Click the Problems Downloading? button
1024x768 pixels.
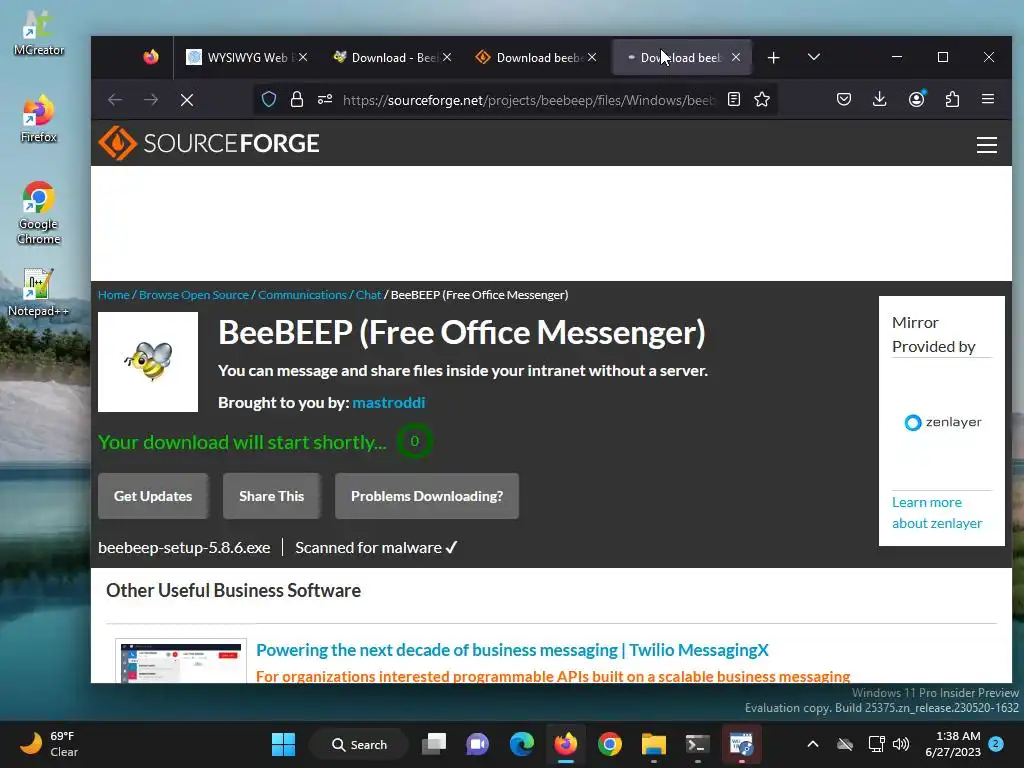tap(427, 496)
